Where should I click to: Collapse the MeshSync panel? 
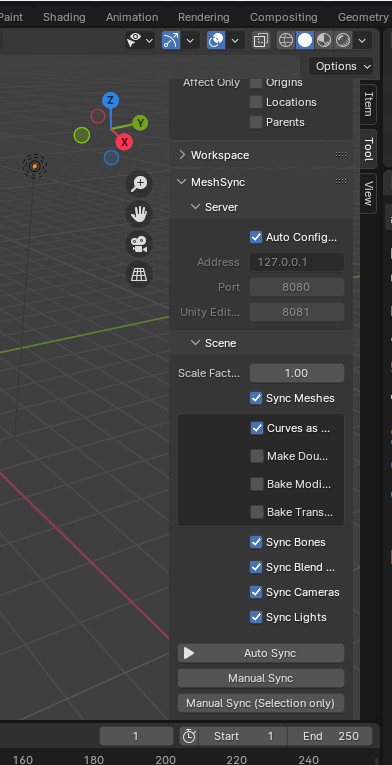point(182,181)
